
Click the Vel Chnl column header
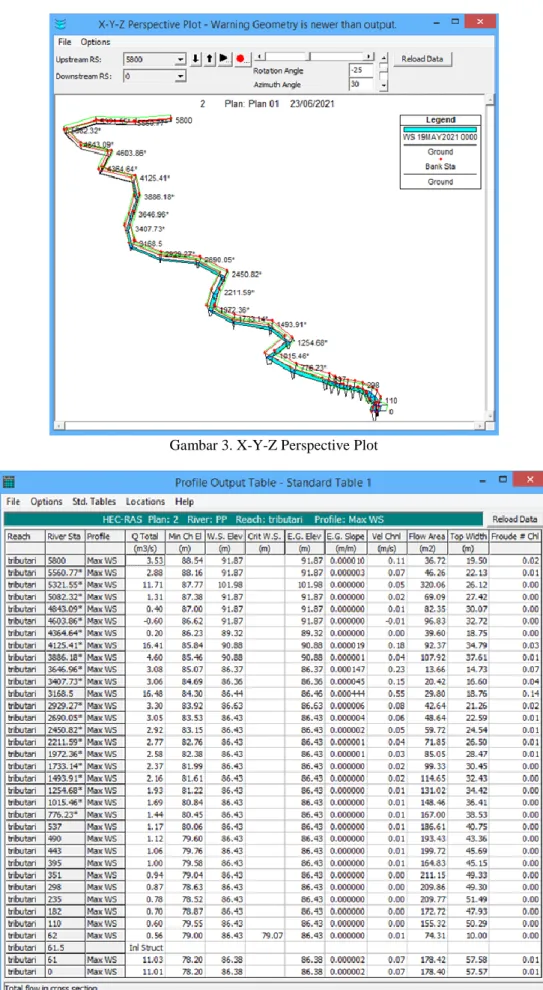point(385,536)
